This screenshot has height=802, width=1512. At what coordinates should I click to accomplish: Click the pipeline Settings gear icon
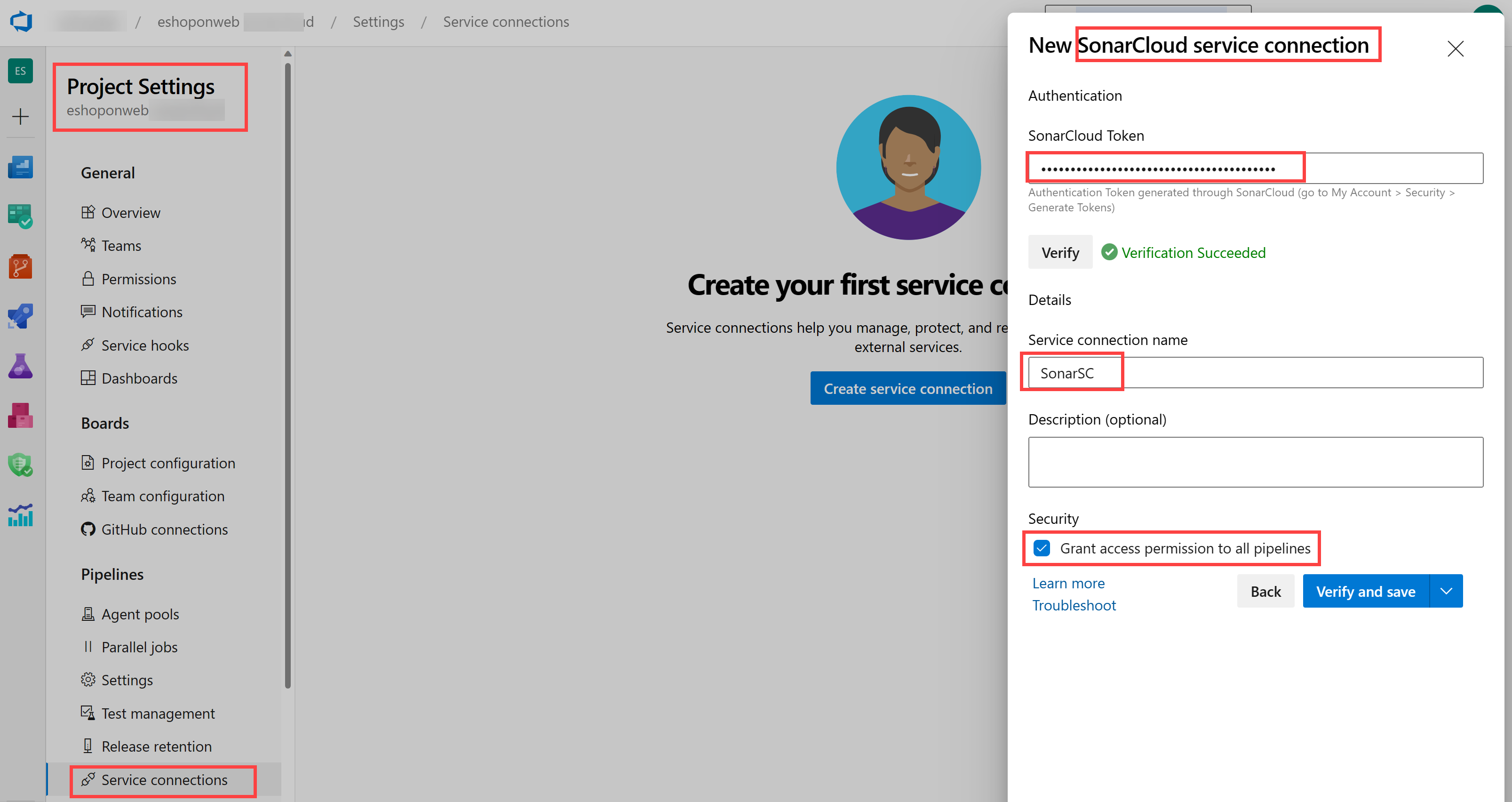tap(88, 679)
